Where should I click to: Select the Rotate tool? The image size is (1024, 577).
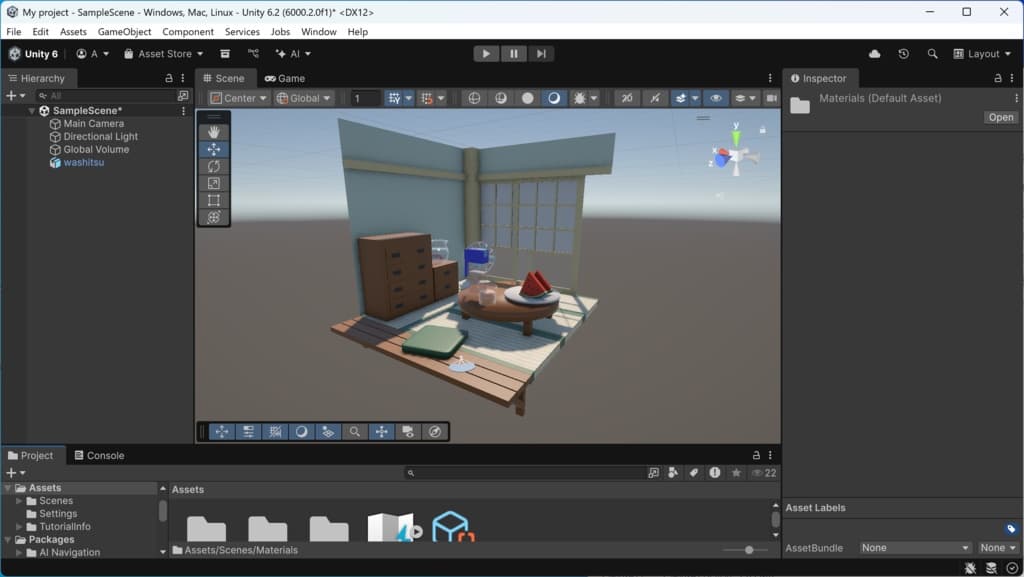[214, 166]
